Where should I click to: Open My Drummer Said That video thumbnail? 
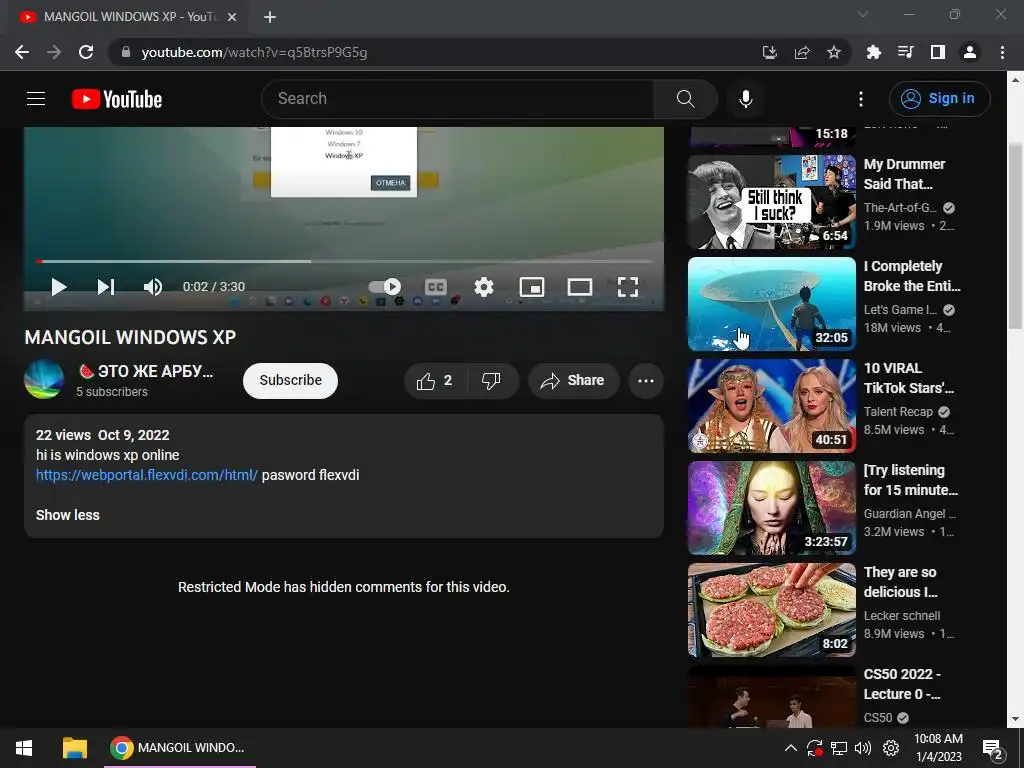pyautogui.click(x=772, y=202)
